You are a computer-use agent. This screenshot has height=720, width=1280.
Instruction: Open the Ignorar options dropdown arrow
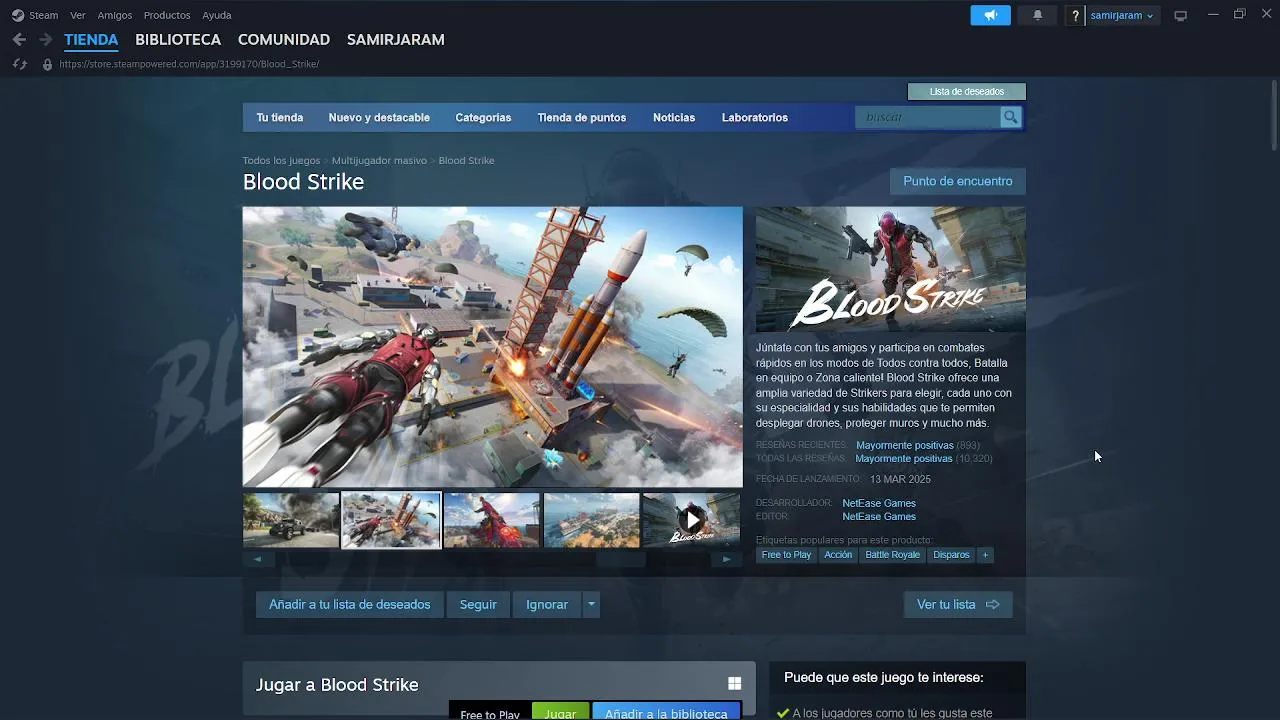pos(591,604)
